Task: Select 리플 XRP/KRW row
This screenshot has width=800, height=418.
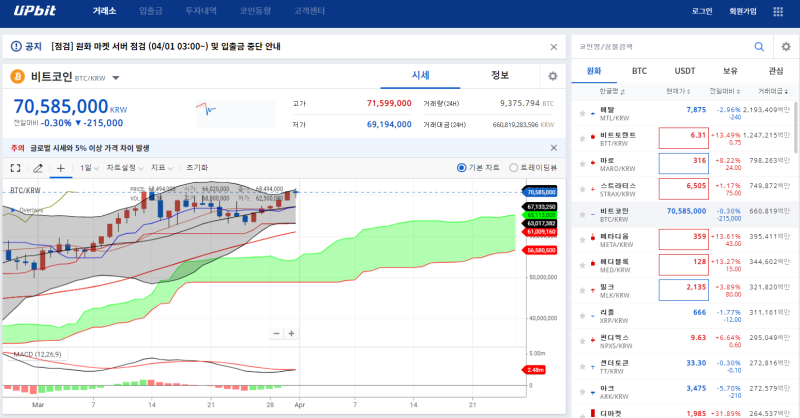Action: [x=685, y=316]
